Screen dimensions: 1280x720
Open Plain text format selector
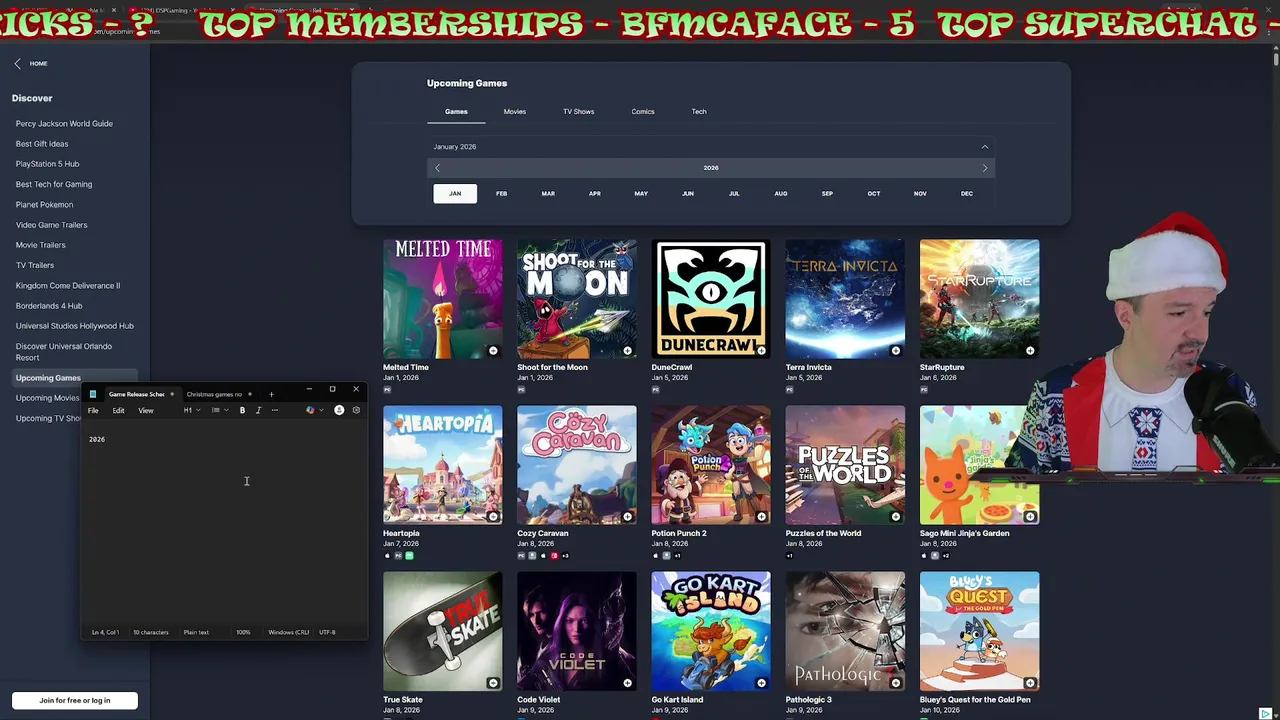(x=196, y=632)
